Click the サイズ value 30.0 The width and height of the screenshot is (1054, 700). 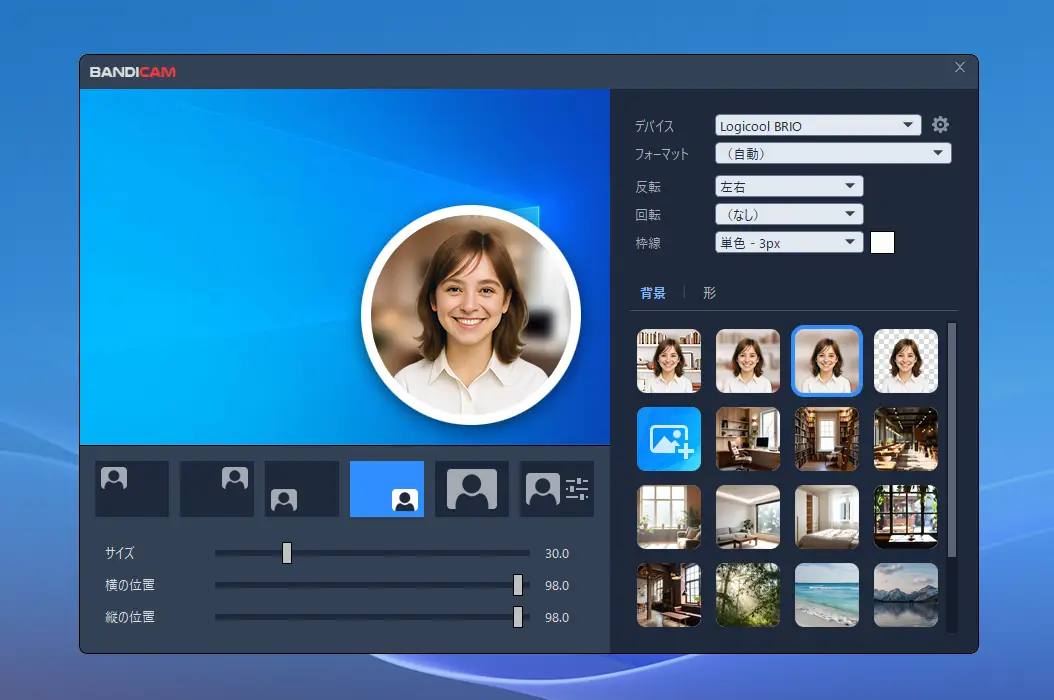pos(557,553)
